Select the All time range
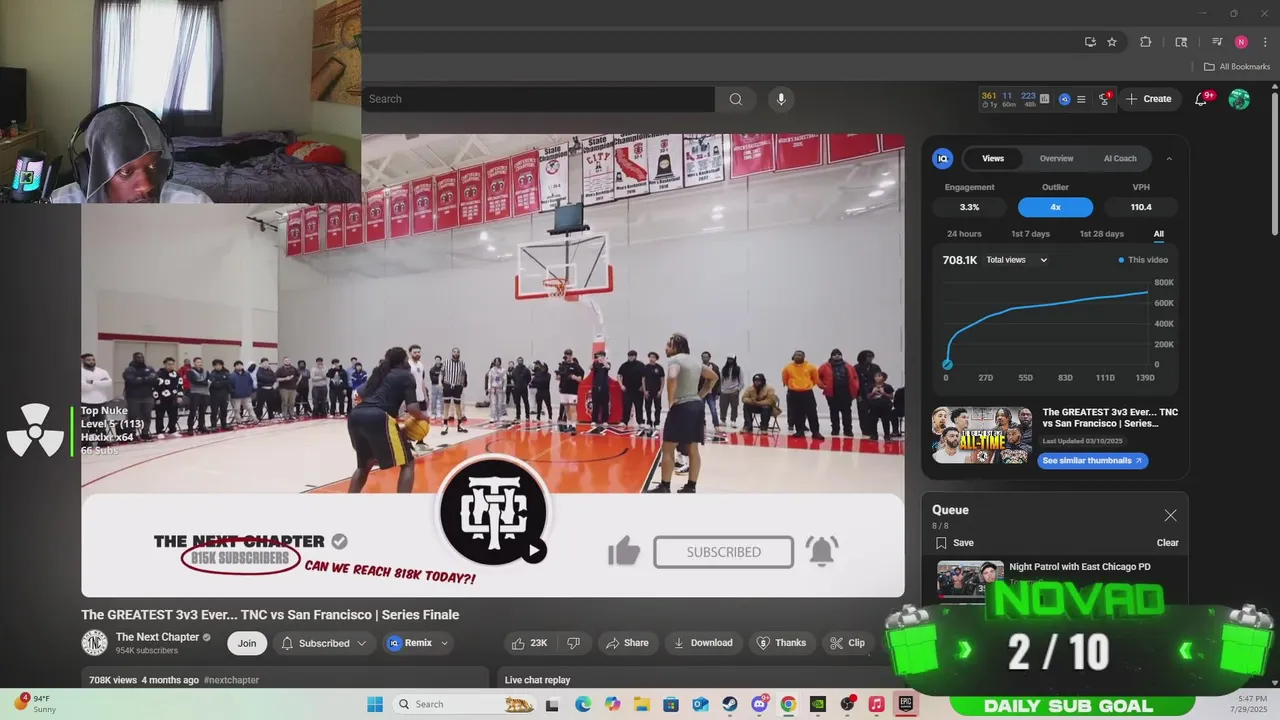Viewport: 1280px width, 720px height. pos(1159,234)
